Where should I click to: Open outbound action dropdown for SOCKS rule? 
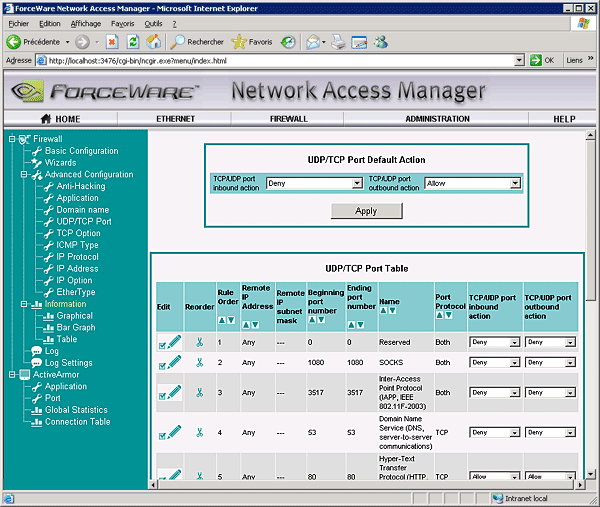pyautogui.click(x=550, y=362)
